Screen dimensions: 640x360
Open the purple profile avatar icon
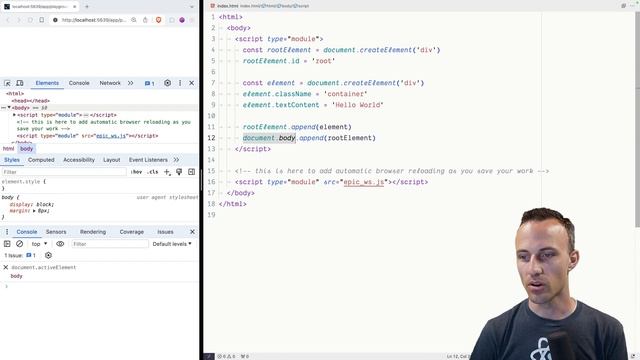point(182,20)
